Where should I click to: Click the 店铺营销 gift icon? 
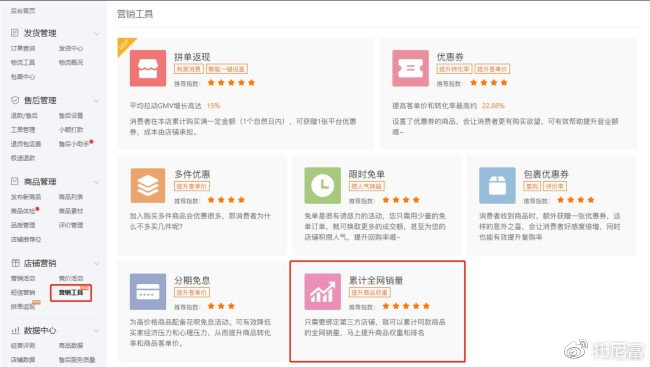15,263
